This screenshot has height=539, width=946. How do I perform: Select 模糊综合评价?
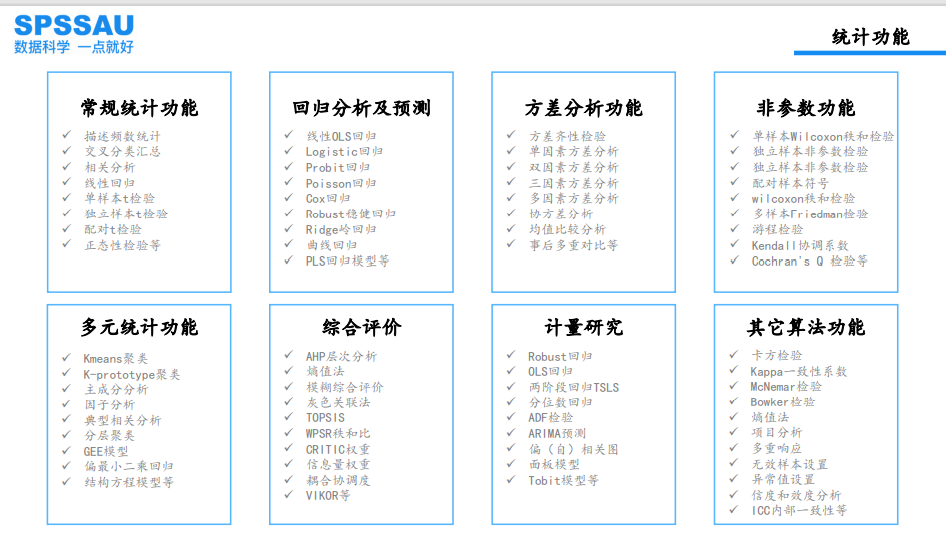tap(344, 387)
